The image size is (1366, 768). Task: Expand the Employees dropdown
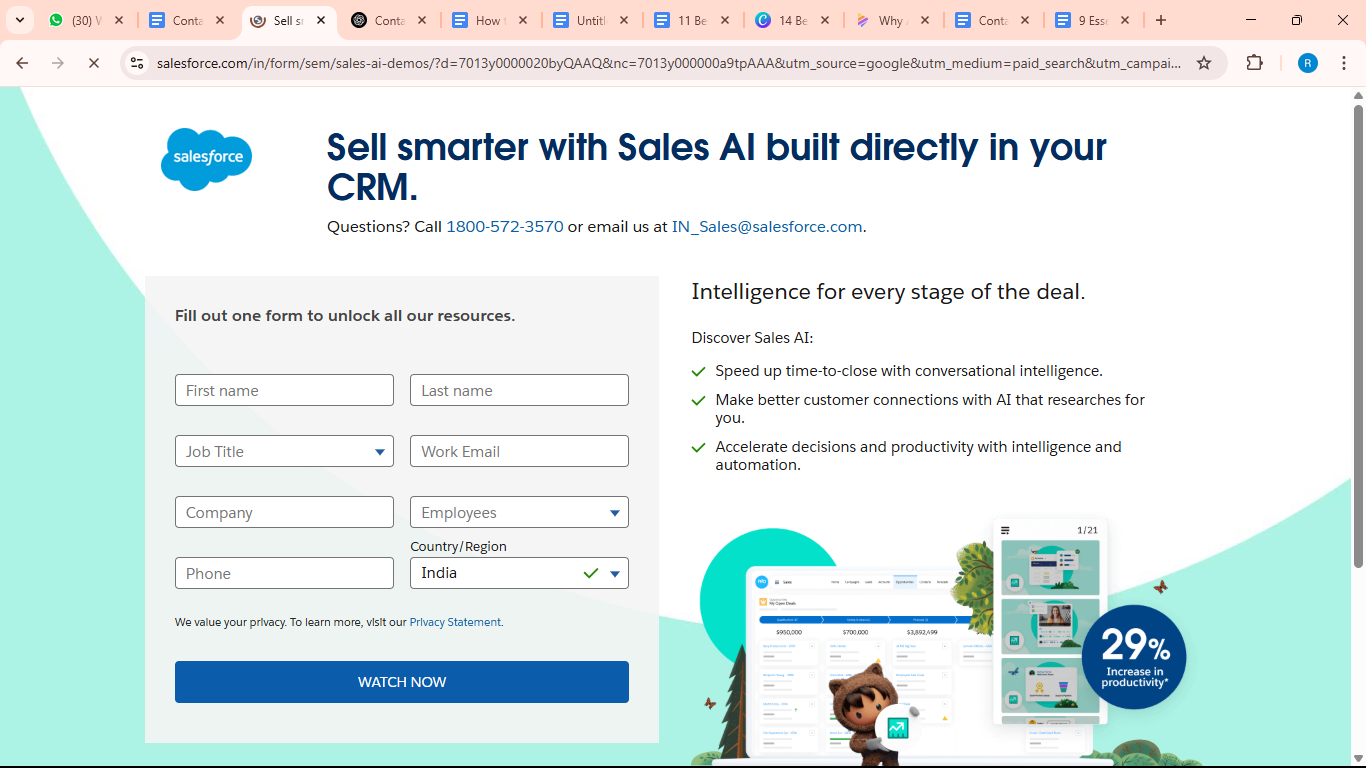coord(519,512)
